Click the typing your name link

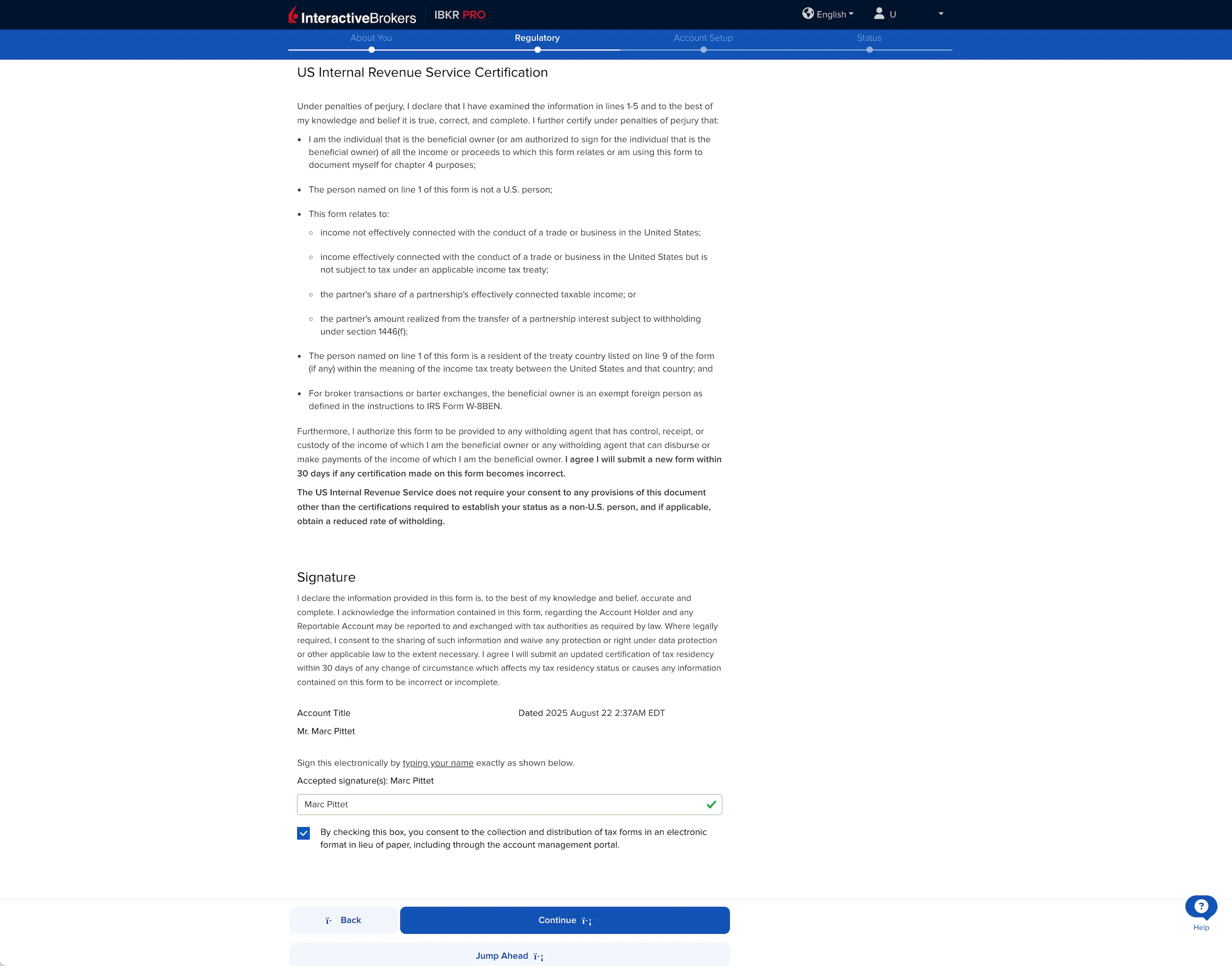(x=437, y=762)
